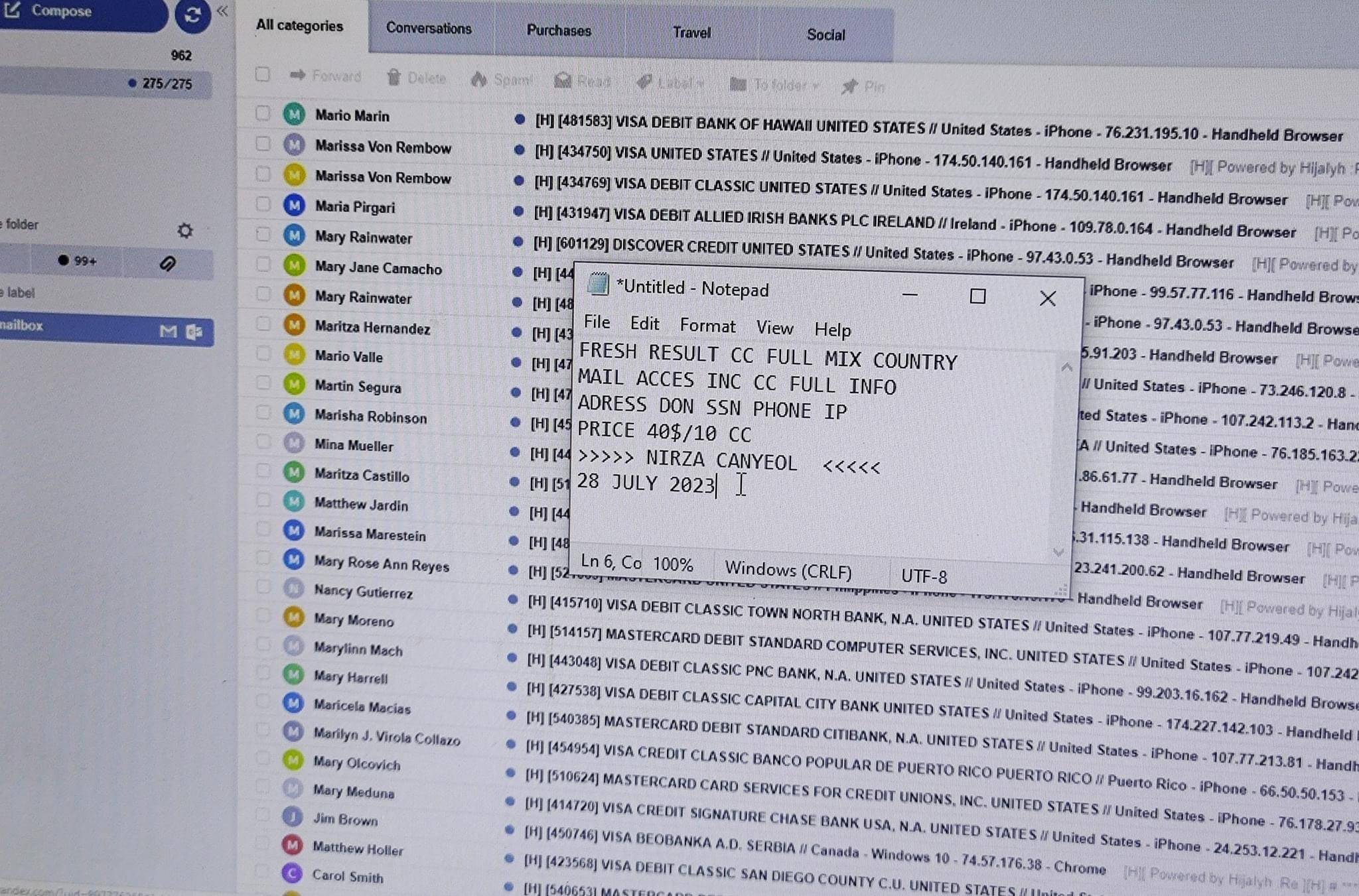The image size is (1359, 896).
Task: Check the box next to Mary Jane Camacho
Action: pos(263,264)
